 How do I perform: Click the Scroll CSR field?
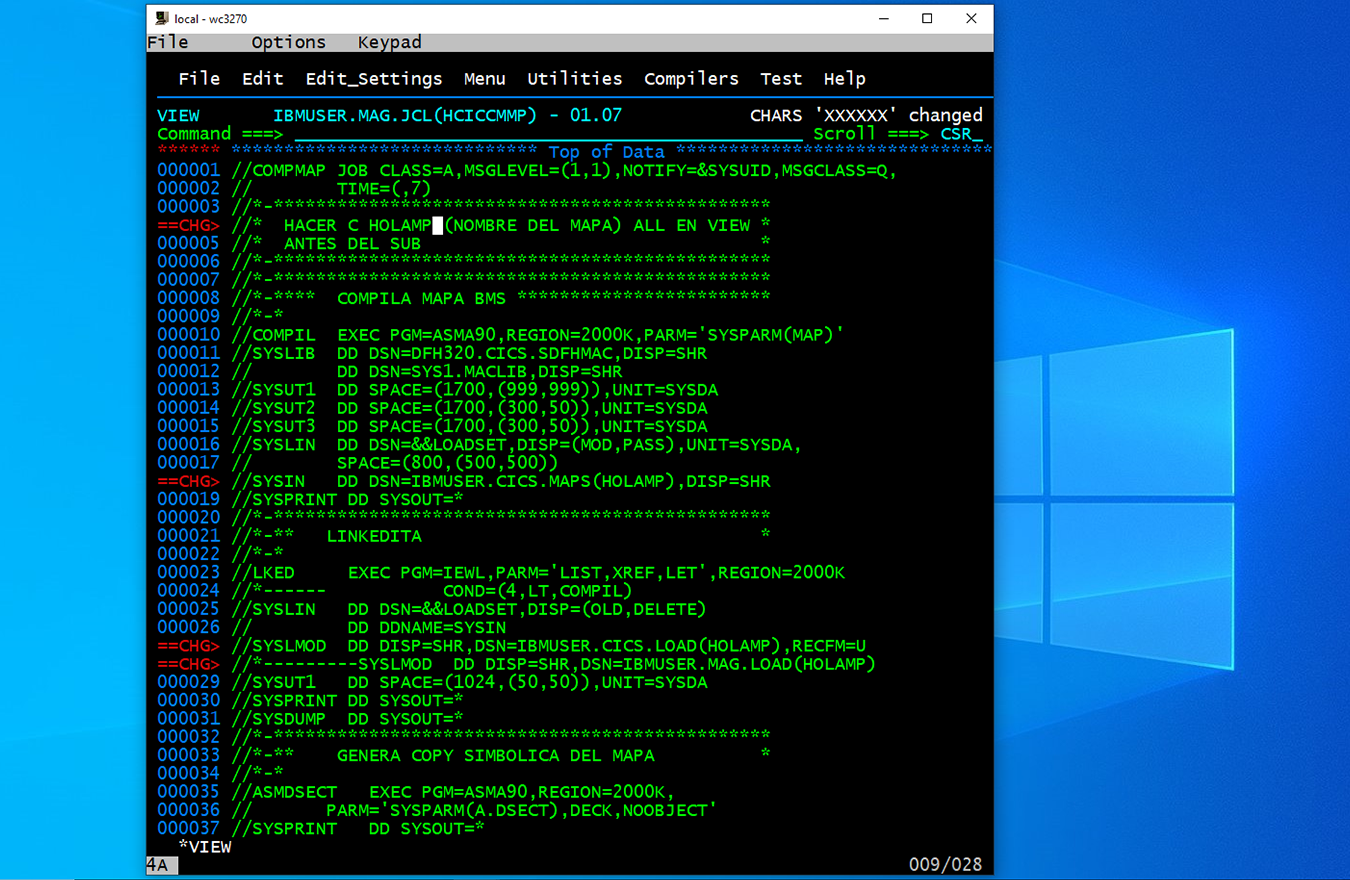(960, 134)
